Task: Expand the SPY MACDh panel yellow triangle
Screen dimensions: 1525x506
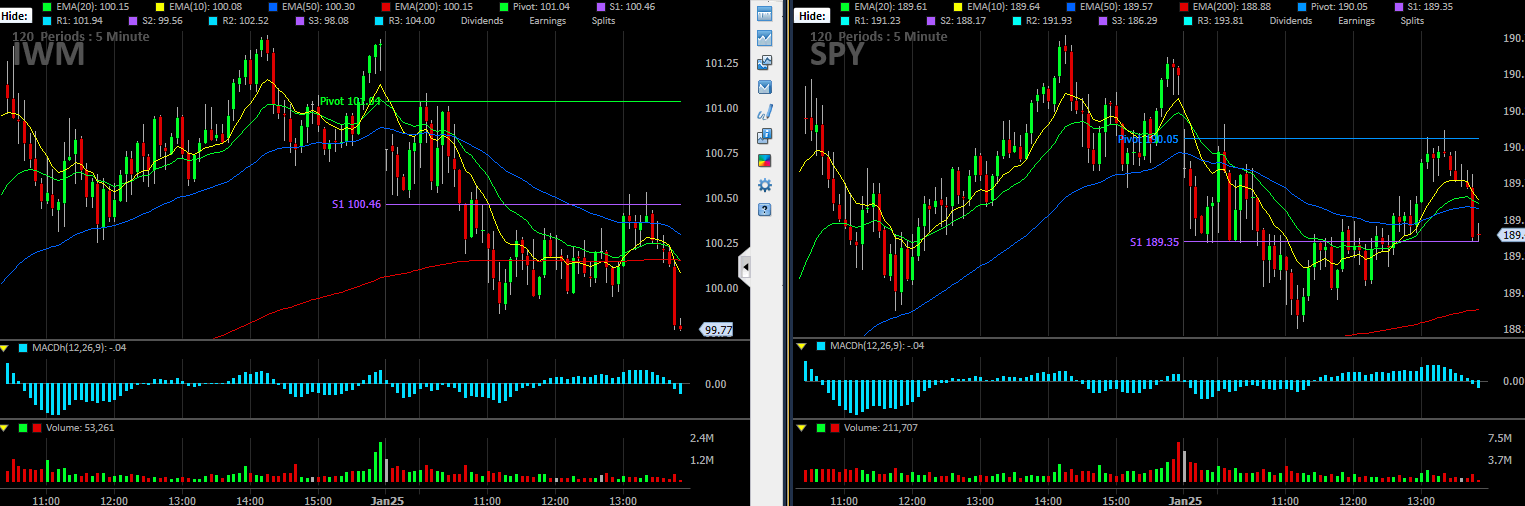Action: click(800, 347)
